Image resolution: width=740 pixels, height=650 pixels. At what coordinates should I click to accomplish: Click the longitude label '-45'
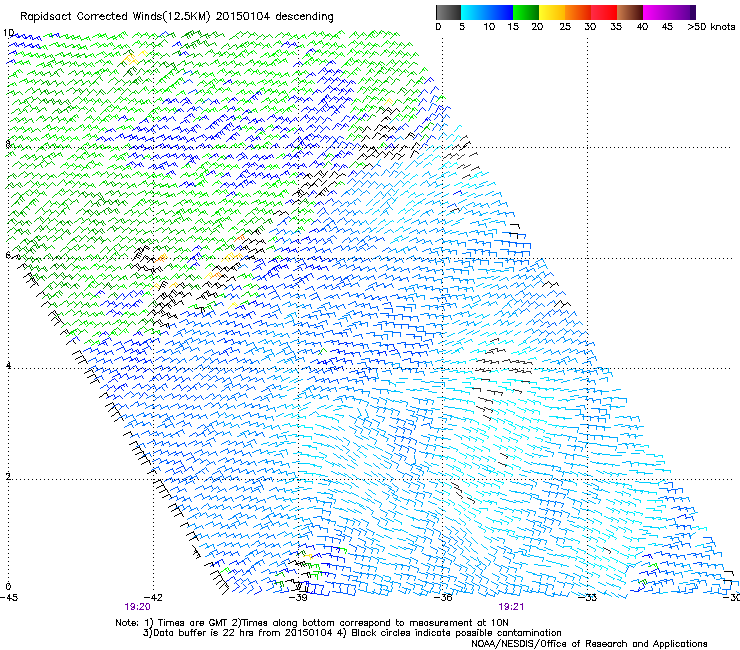(9, 598)
